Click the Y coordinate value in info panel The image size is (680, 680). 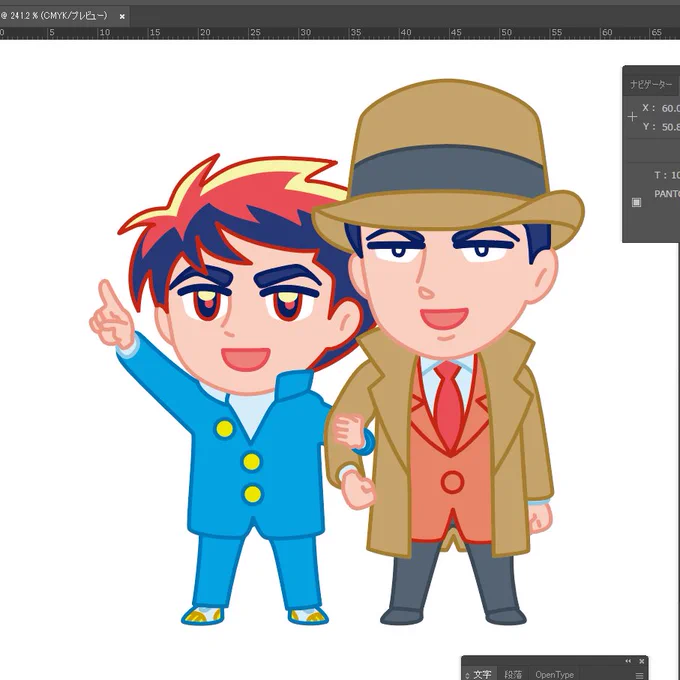click(670, 127)
